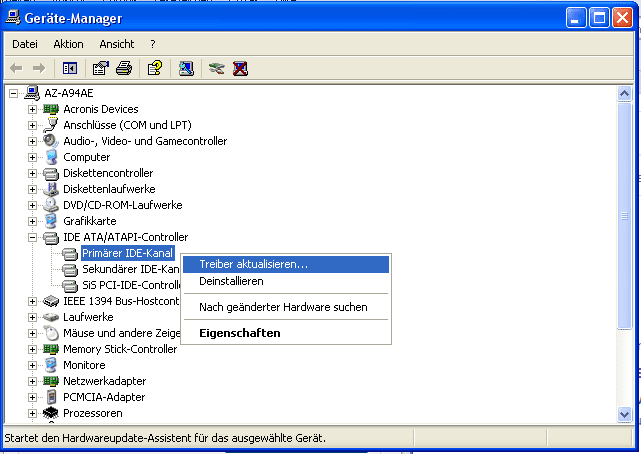Expand Anschlüsse (COM und LPT) node

click(32, 125)
